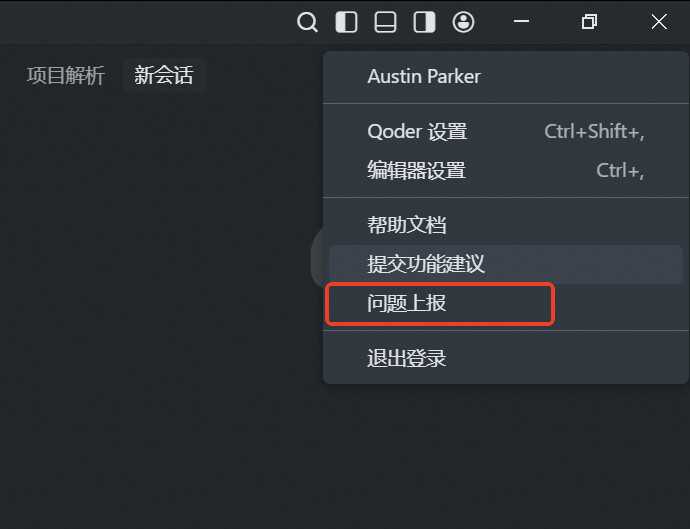Click the user account avatar icon
Viewport: 690px width, 529px height.
(x=463, y=22)
